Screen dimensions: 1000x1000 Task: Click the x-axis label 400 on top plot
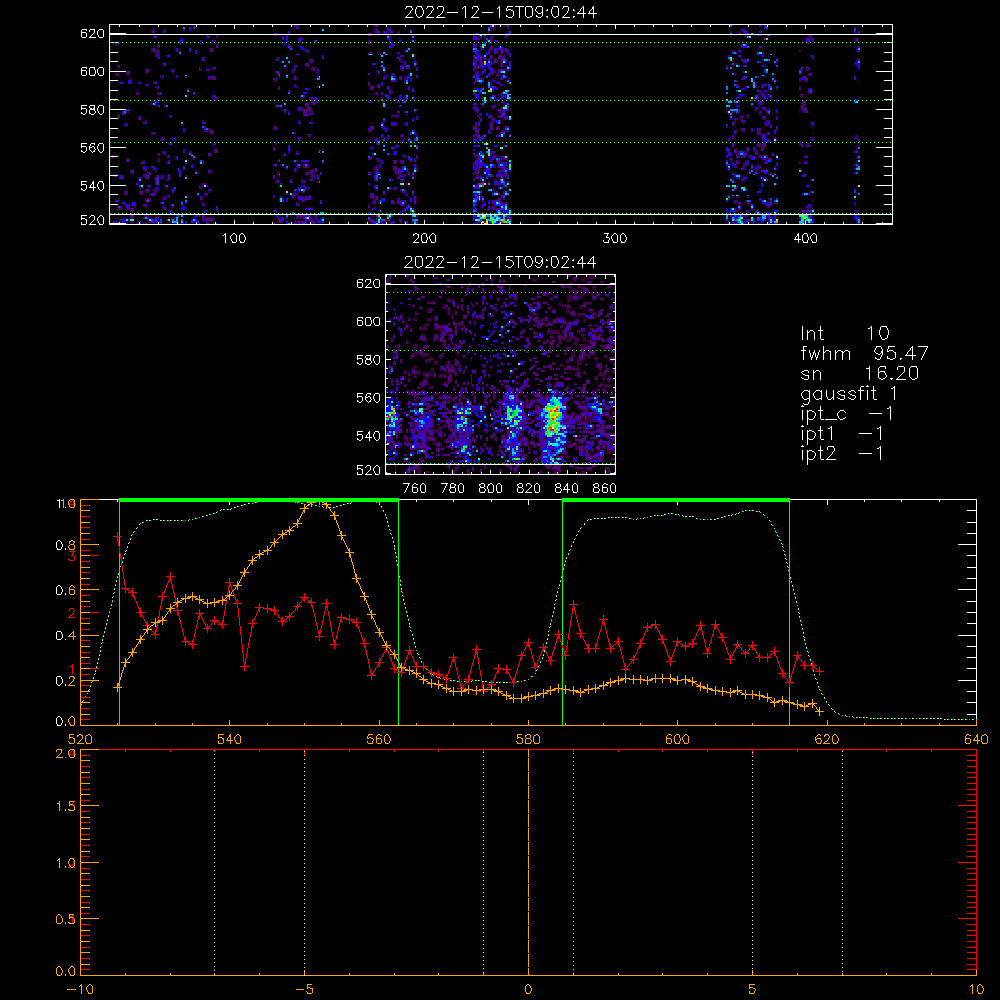click(805, 239)
